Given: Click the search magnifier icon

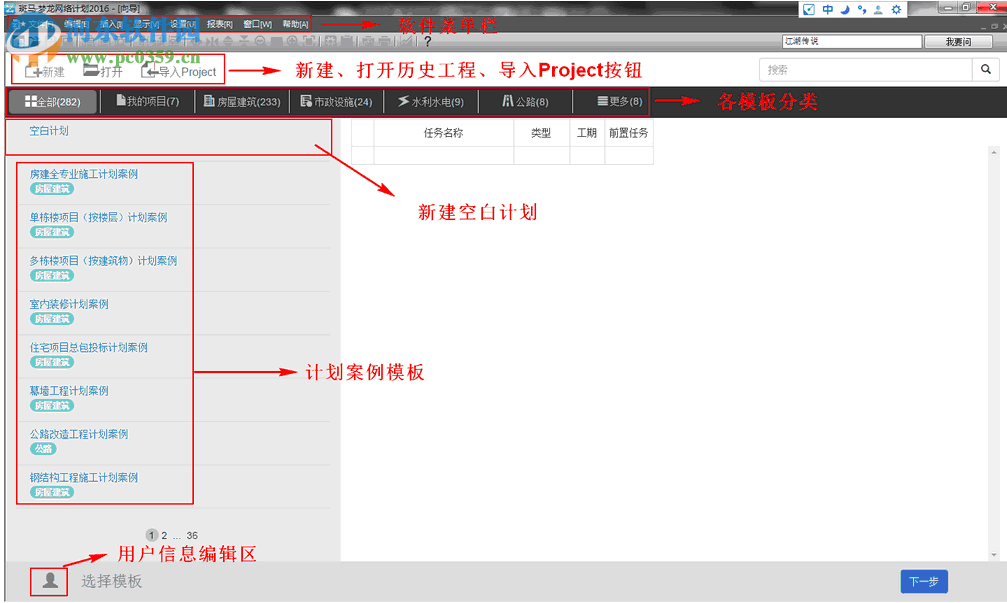Looking at the screenshot, I should (986, 69).
